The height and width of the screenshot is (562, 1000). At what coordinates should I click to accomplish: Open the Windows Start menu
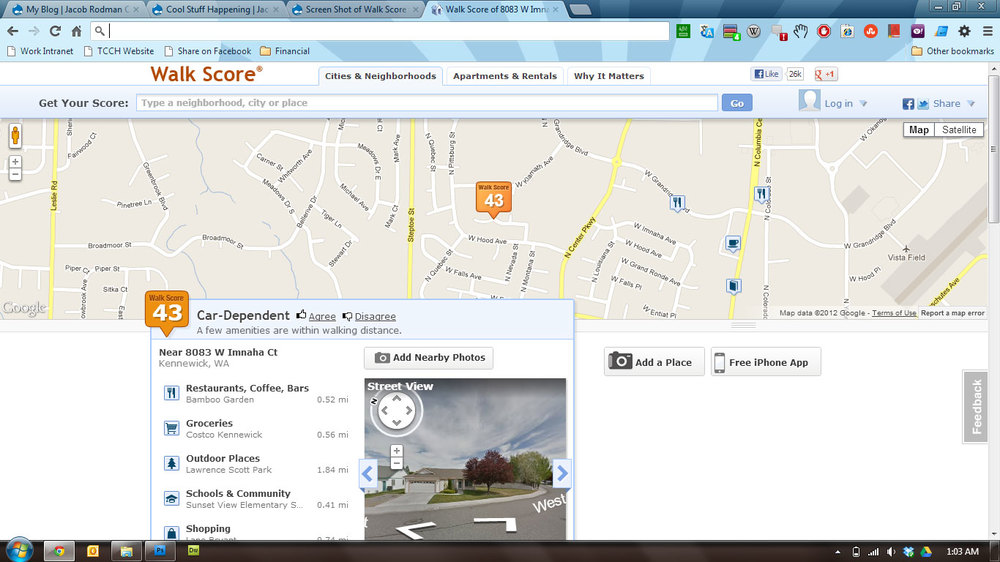click(19, 550)
